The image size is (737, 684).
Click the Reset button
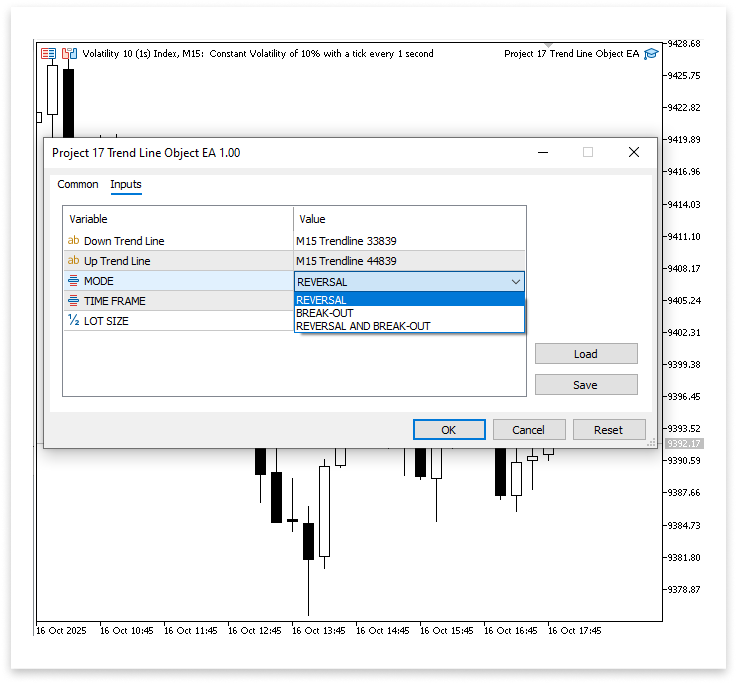click(x=609, y=430)
